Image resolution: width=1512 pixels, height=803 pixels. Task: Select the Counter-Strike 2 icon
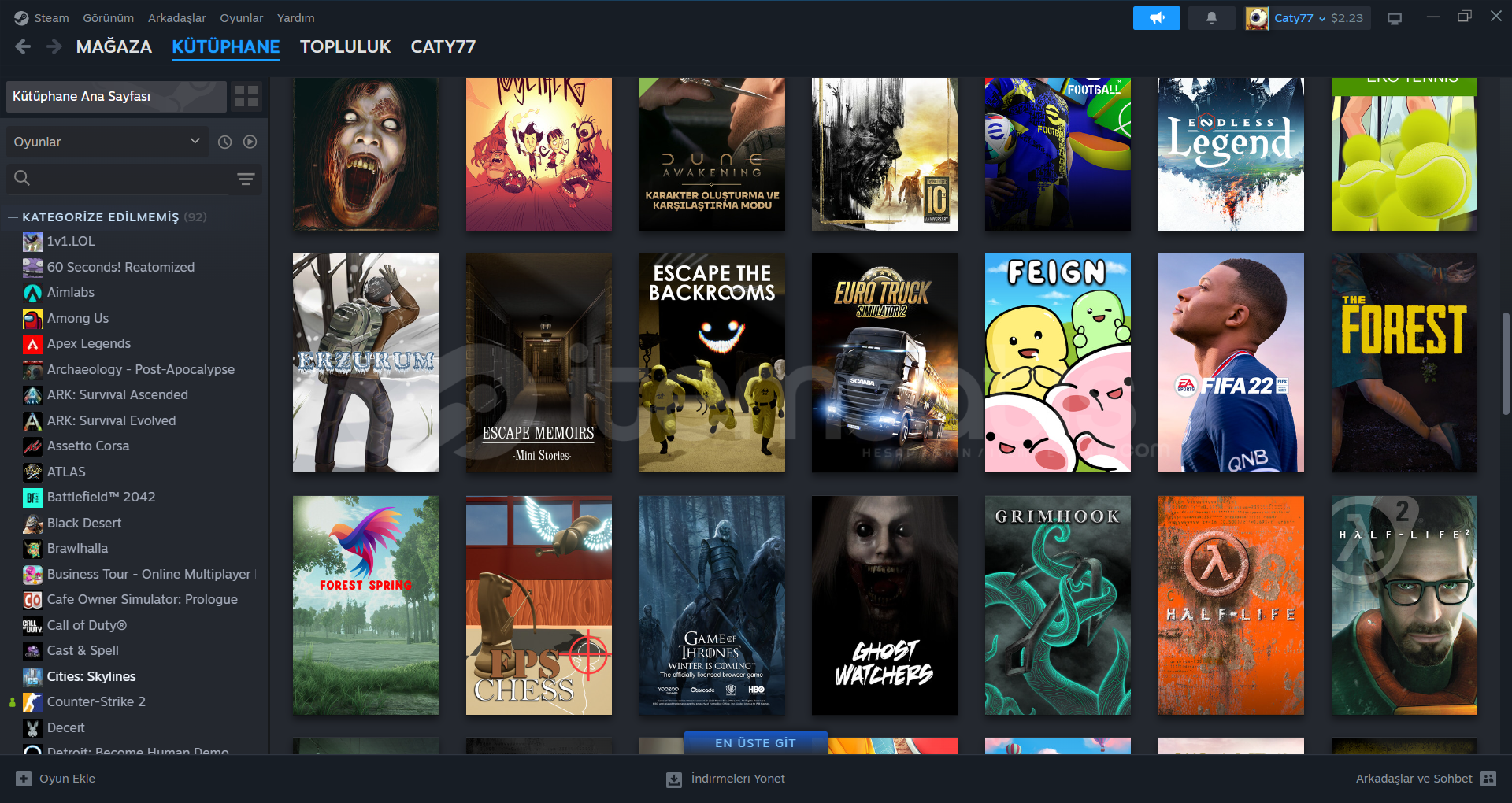(32, 702)
